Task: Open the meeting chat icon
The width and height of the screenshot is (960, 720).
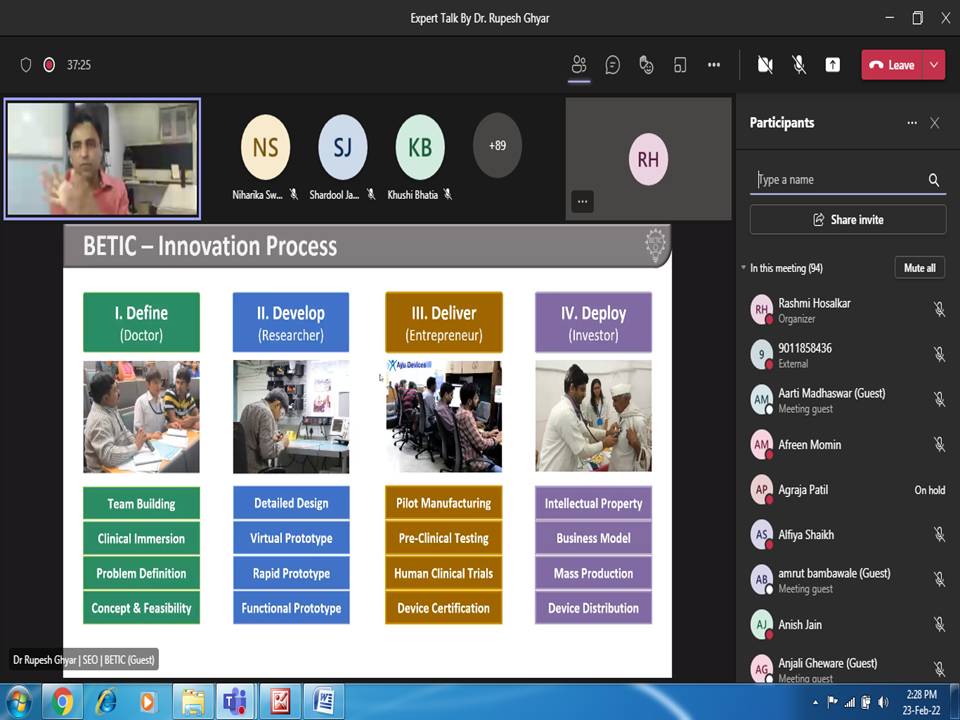Action: (612, 65)
